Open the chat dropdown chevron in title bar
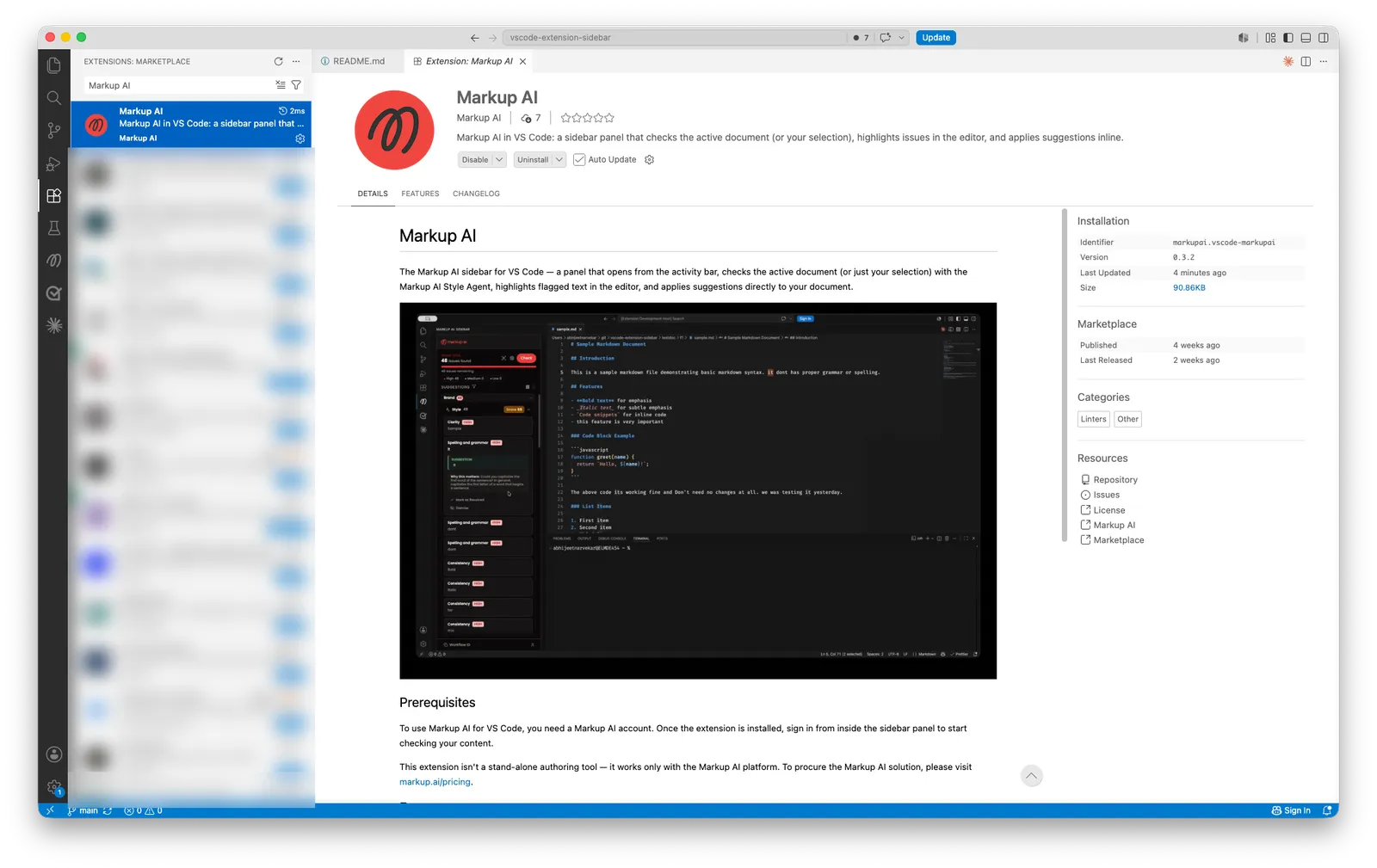 901,38
